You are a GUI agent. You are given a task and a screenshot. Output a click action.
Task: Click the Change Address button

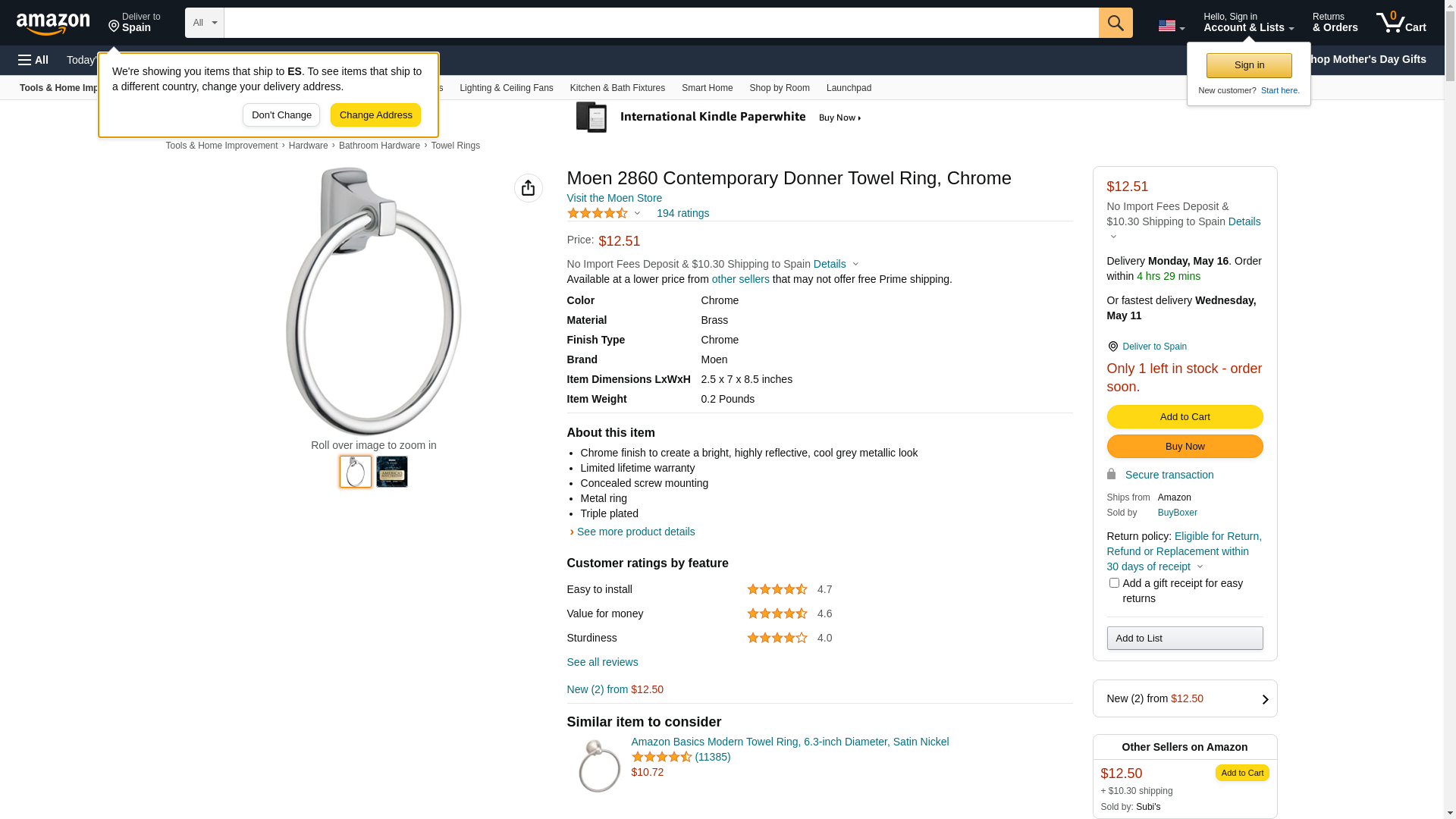coord(375,115)
